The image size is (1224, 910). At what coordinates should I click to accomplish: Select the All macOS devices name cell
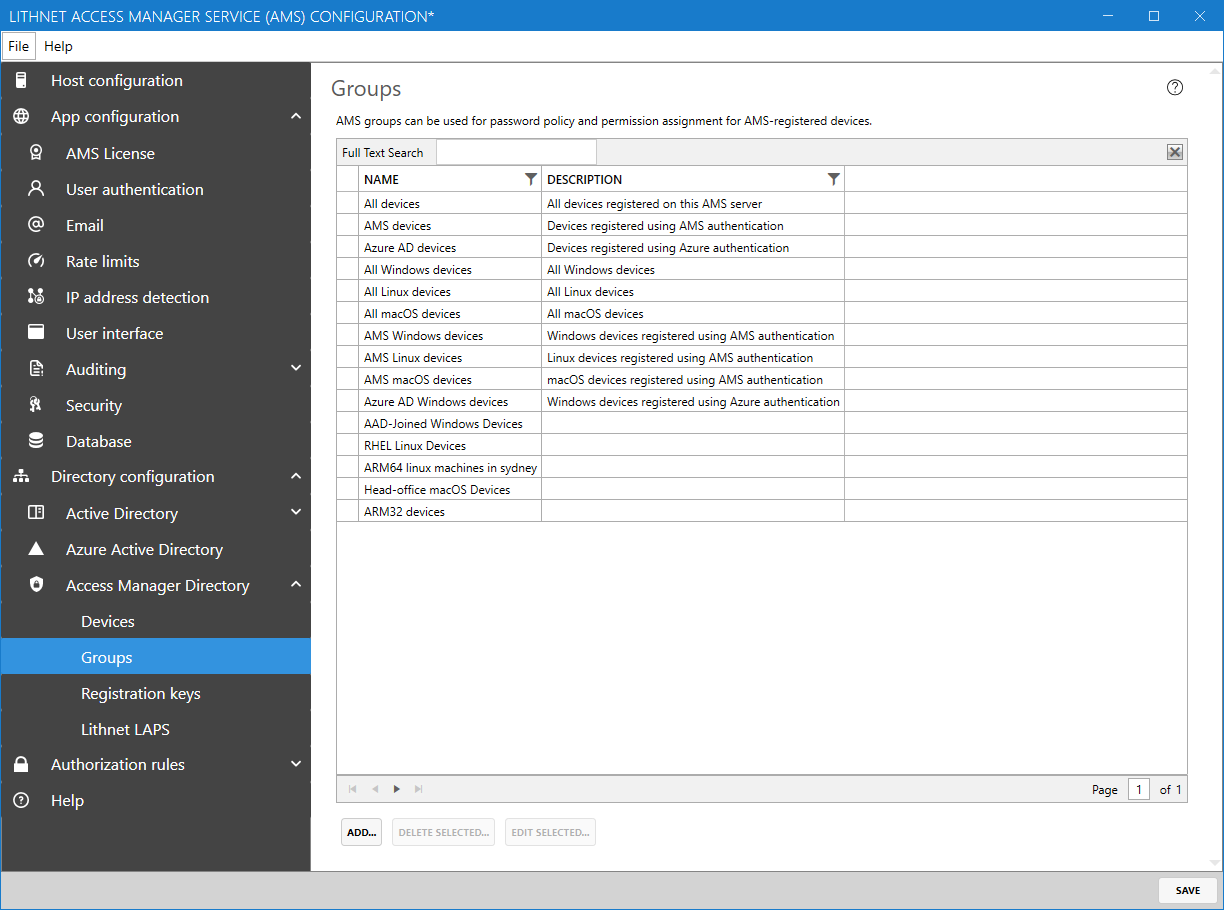(x=450, y=313)
